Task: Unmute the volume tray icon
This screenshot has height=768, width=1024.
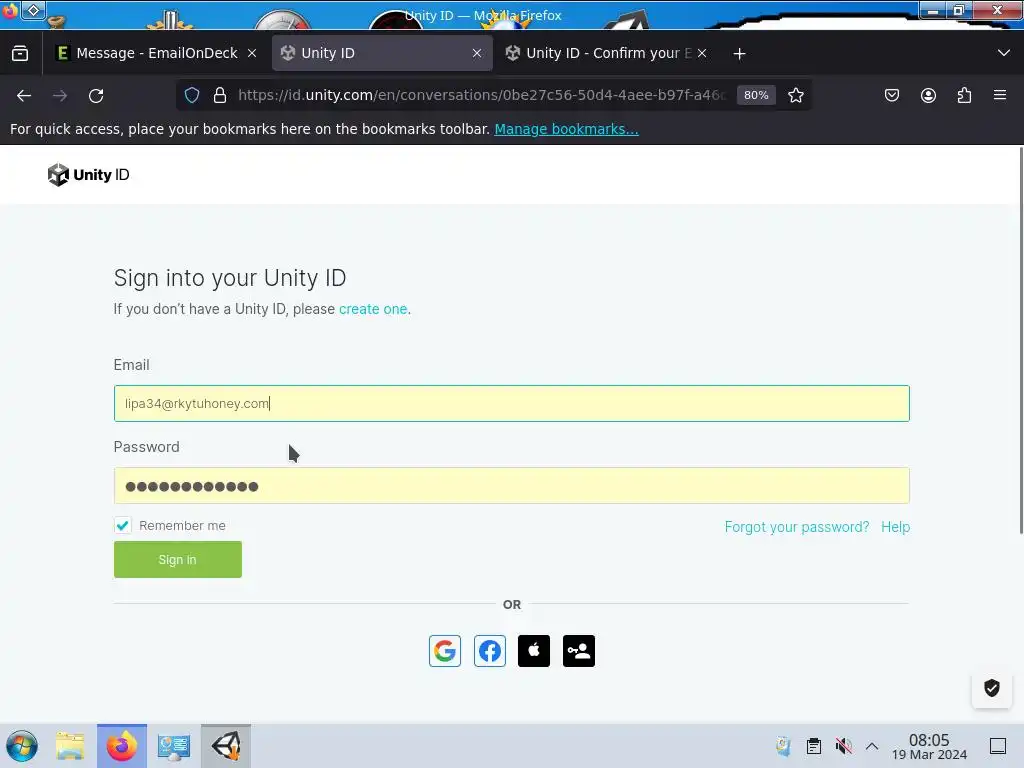Action: (844, 746)
